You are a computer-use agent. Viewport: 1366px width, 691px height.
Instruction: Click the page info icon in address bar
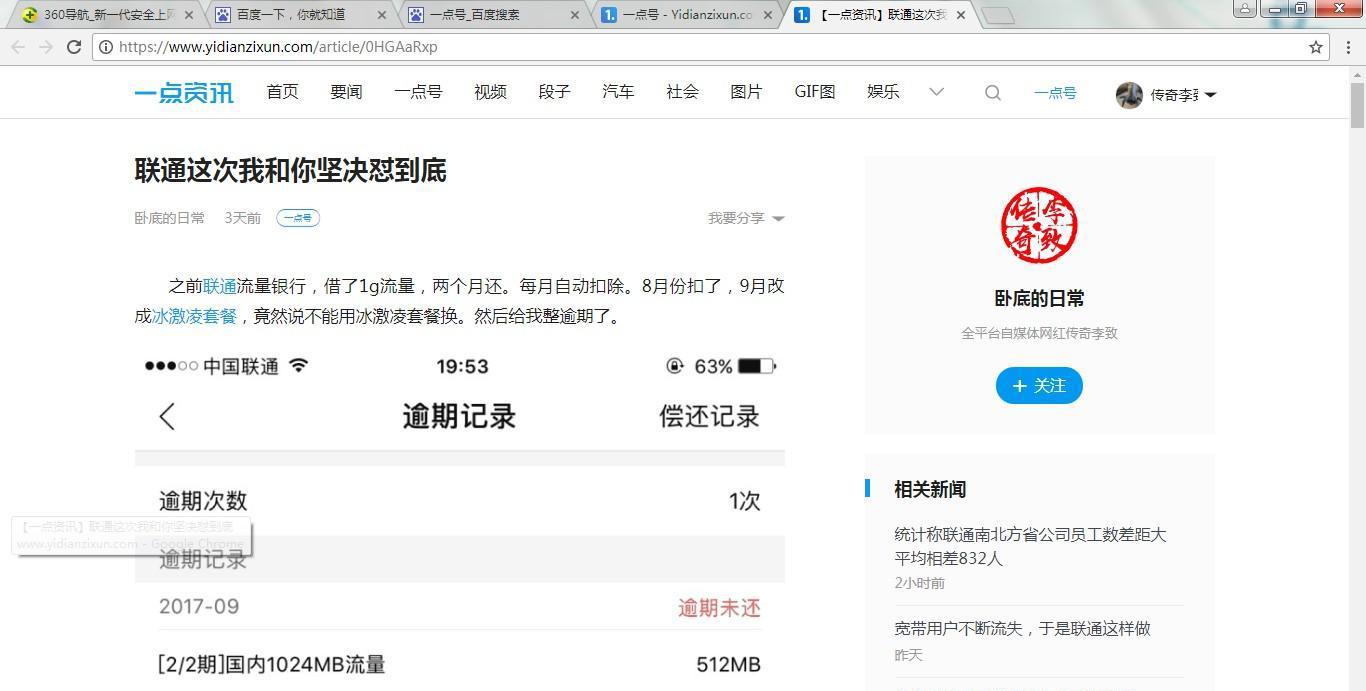(x=106, y=46)
